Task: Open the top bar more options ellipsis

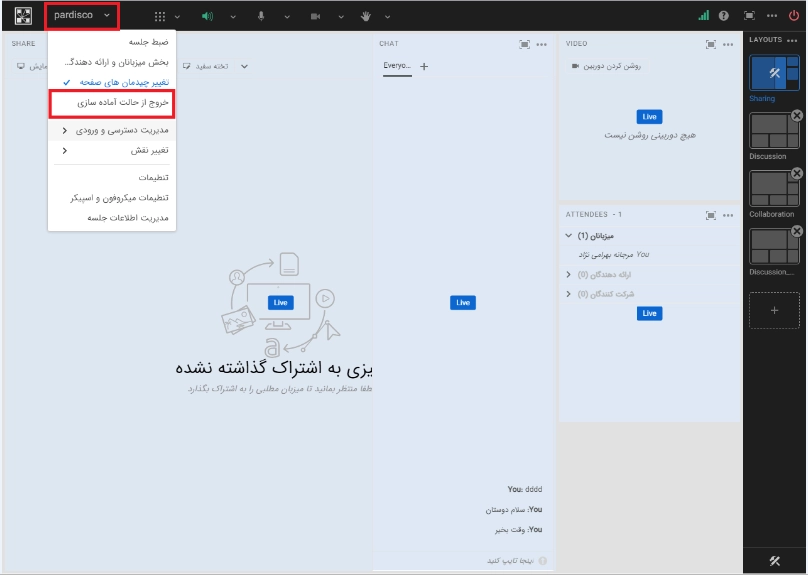Action: (771, 15)
